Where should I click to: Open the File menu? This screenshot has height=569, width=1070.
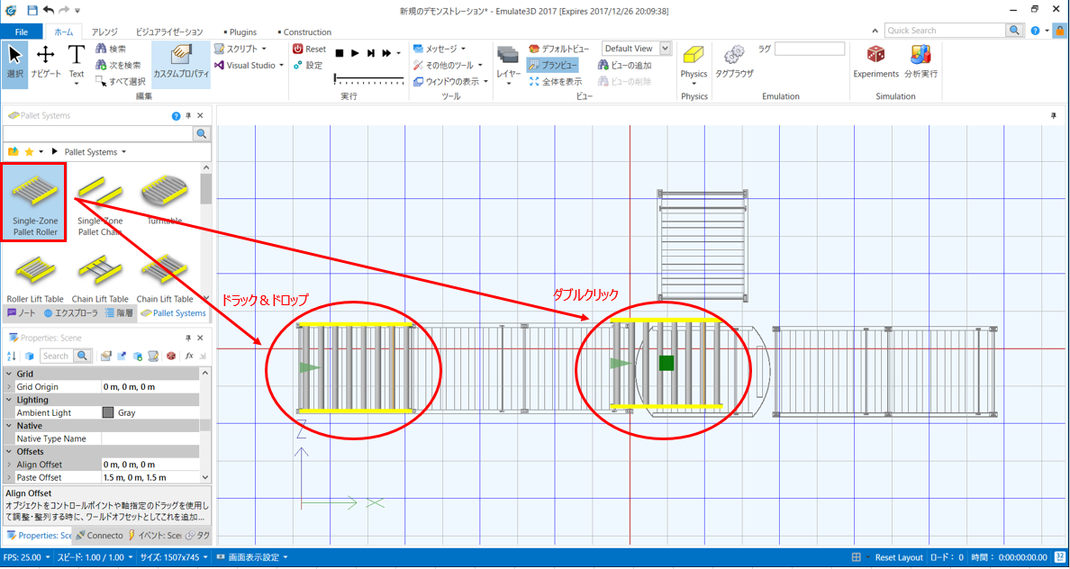point(22,32)
